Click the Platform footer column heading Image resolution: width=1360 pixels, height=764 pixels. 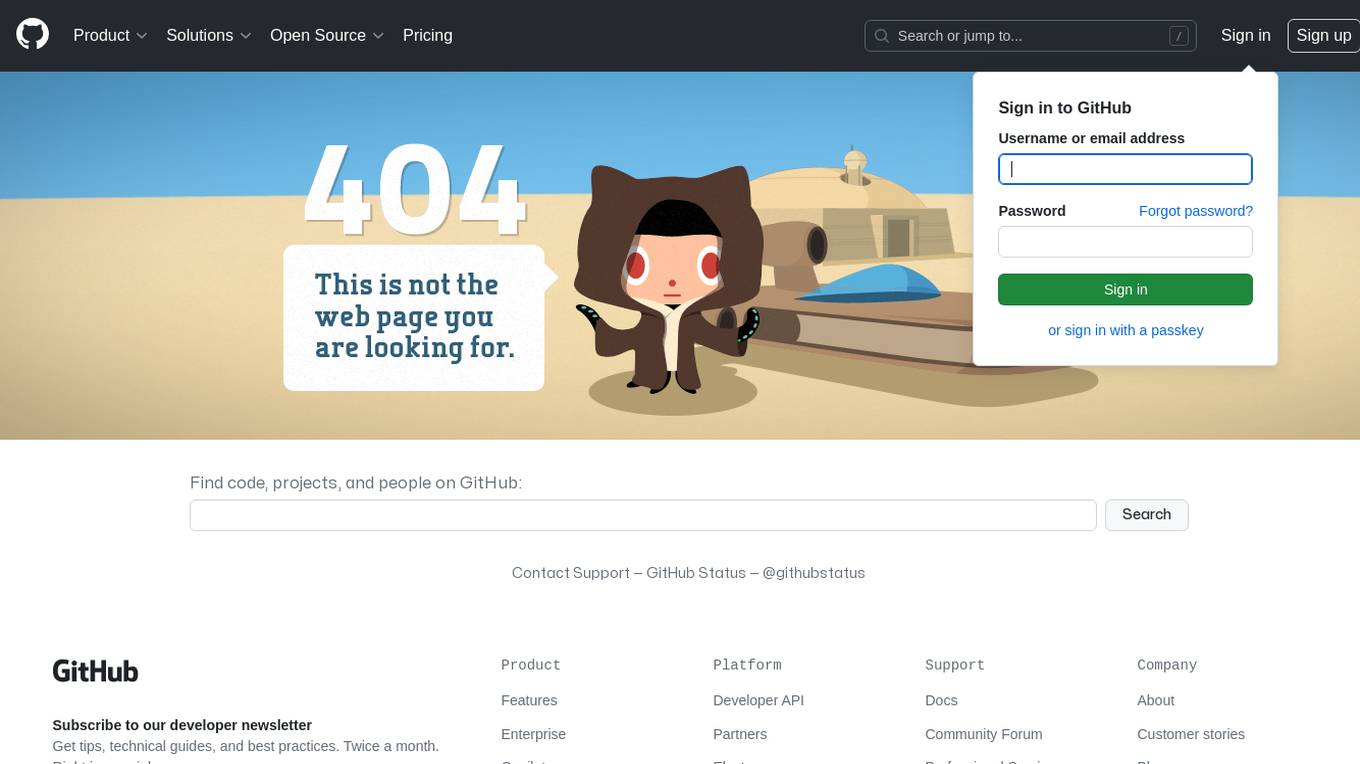click(747, 665)
